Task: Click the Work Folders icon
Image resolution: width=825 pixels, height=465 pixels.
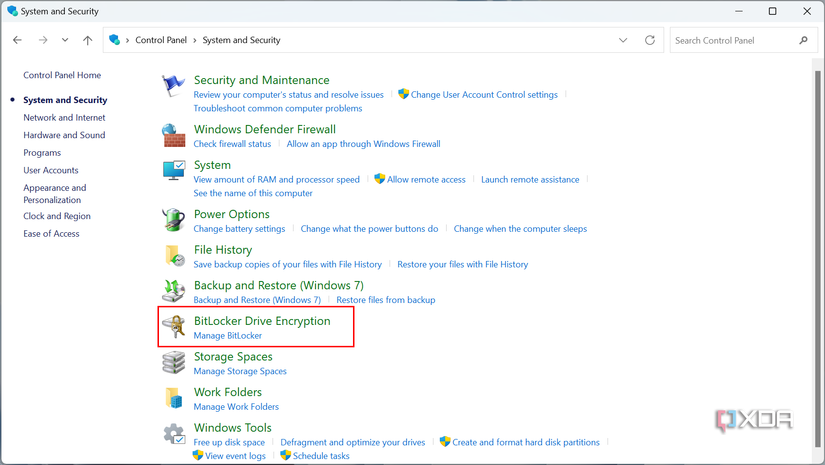Action: pos(174,398)
